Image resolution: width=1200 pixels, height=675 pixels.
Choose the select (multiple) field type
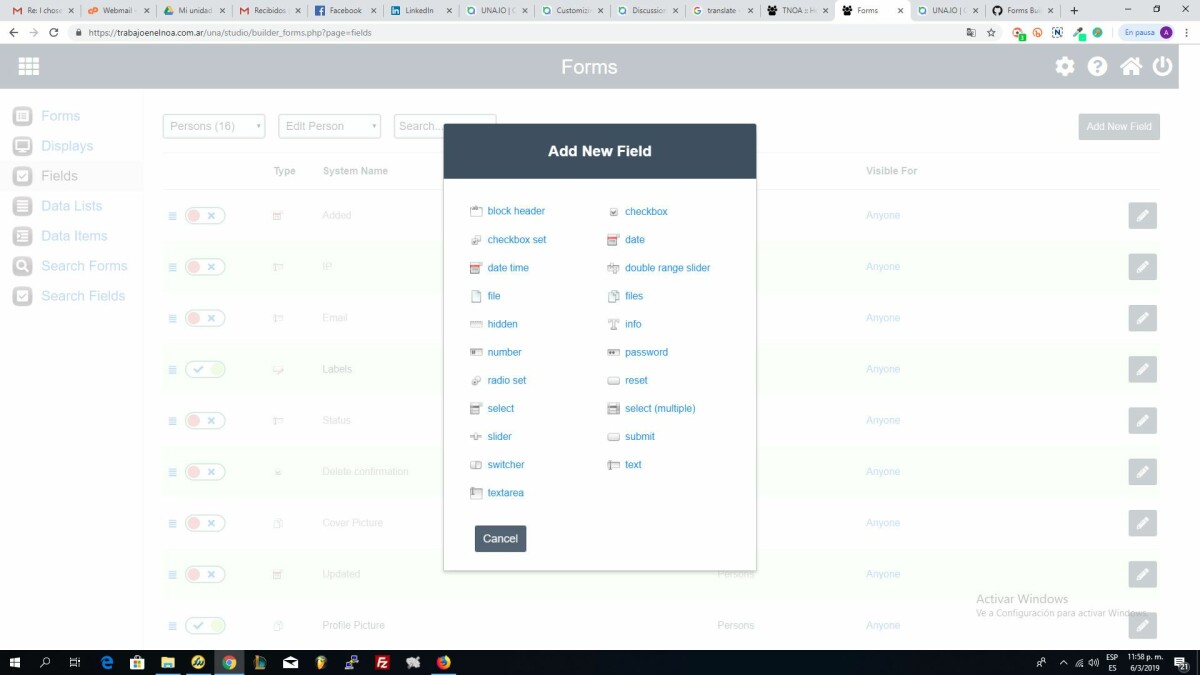tap(659, 408)
